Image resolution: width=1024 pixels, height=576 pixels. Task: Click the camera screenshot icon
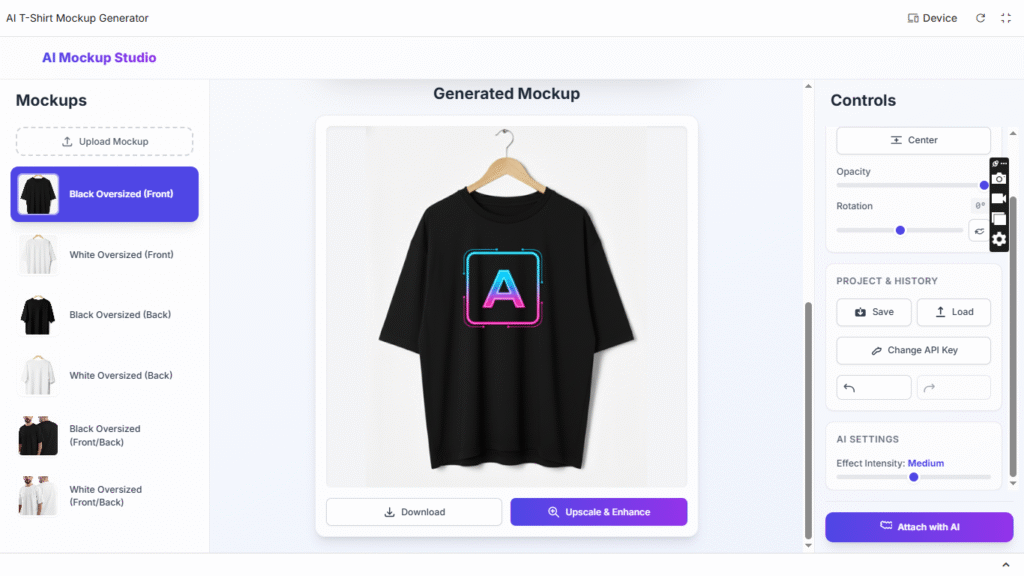[999, 178]
